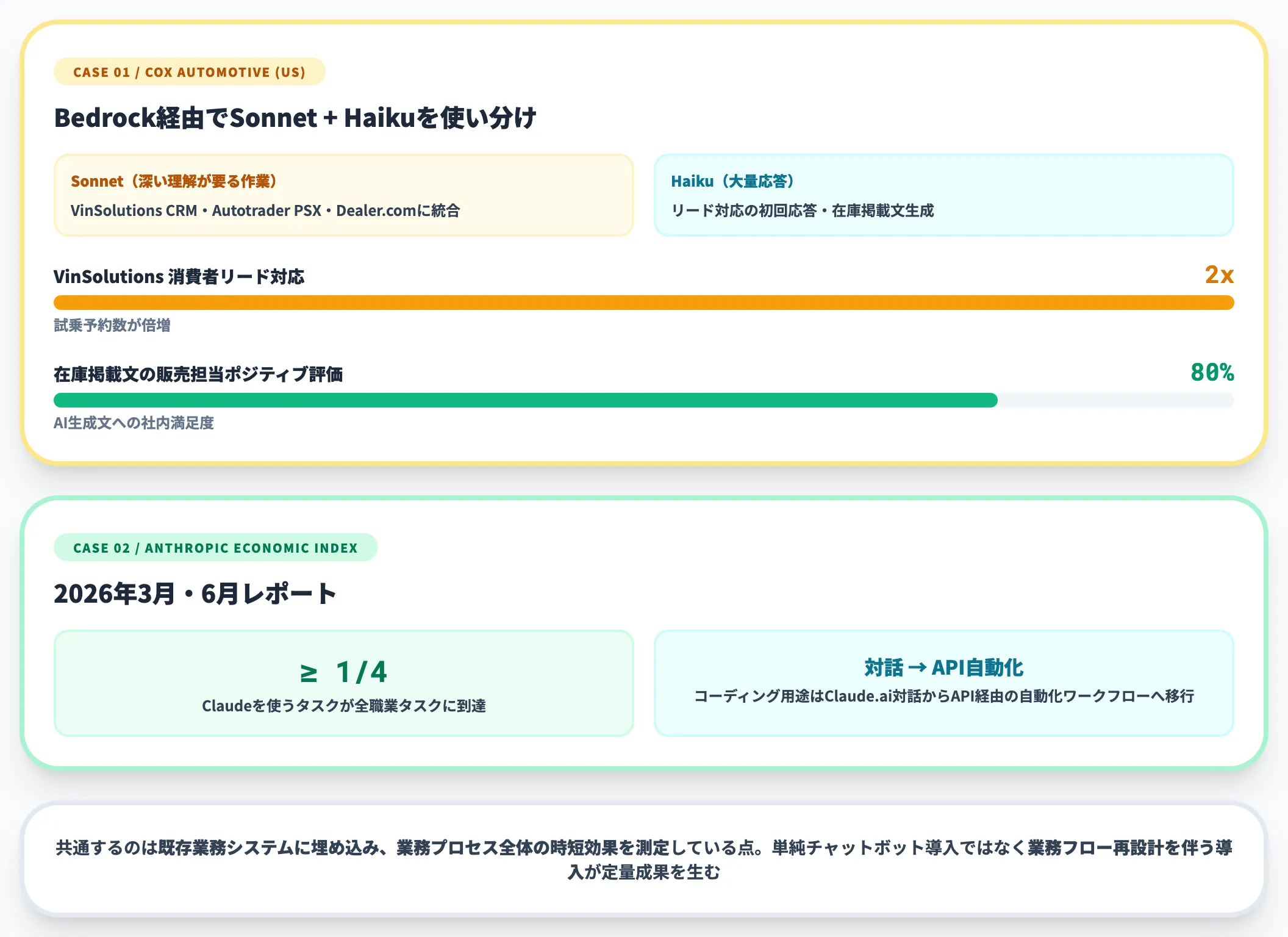
Task: Click the green 80% progress bar
Action: (526, 400)
